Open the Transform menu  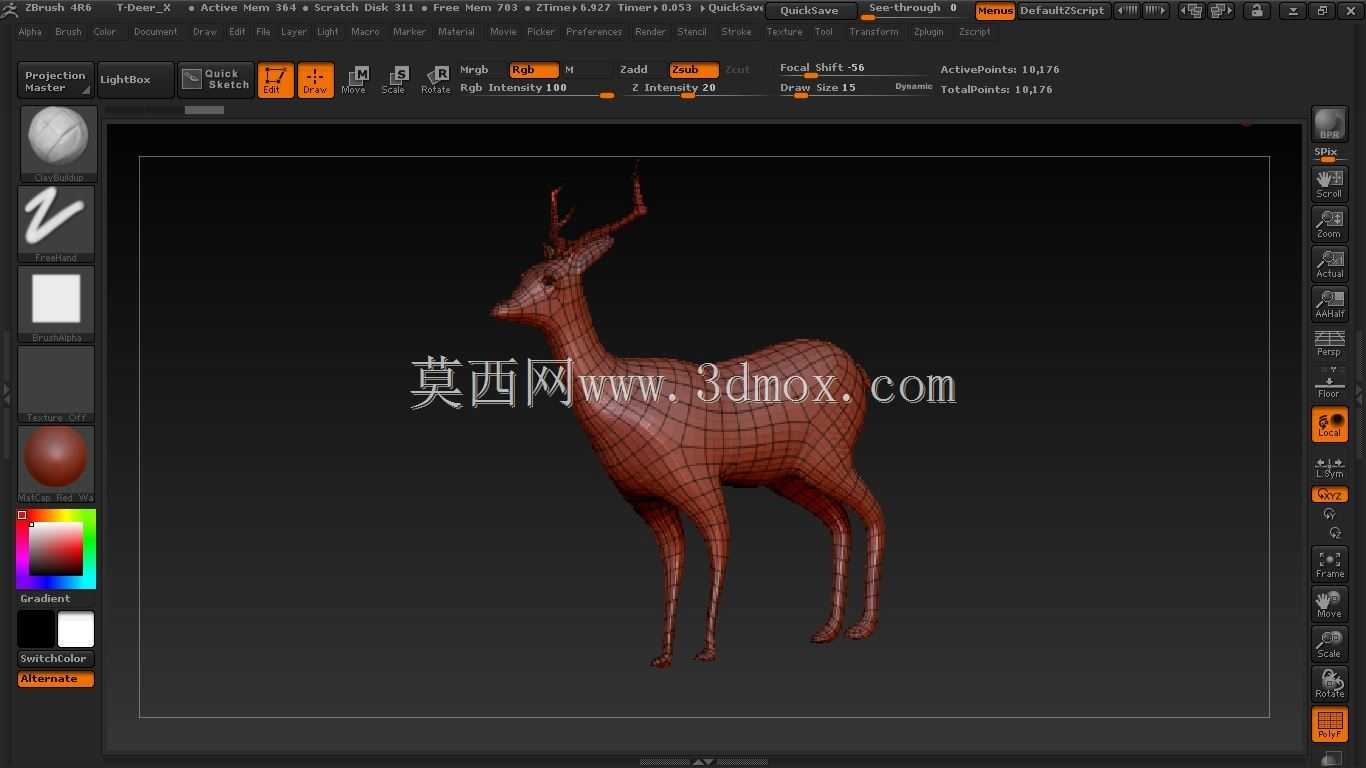click(874, 32)
